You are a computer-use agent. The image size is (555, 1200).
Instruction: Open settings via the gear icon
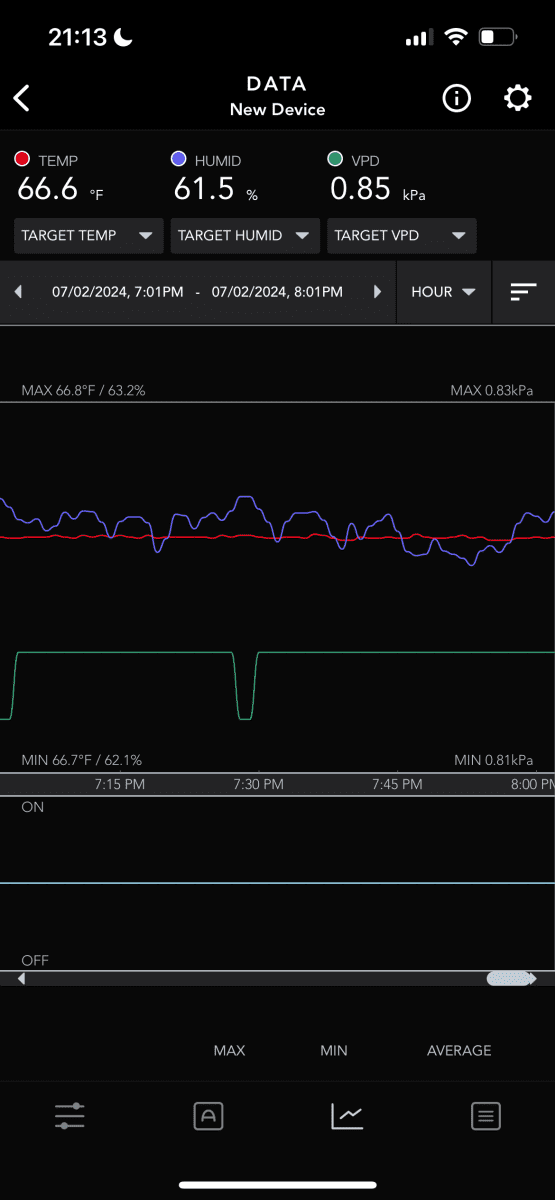[517, 98]
